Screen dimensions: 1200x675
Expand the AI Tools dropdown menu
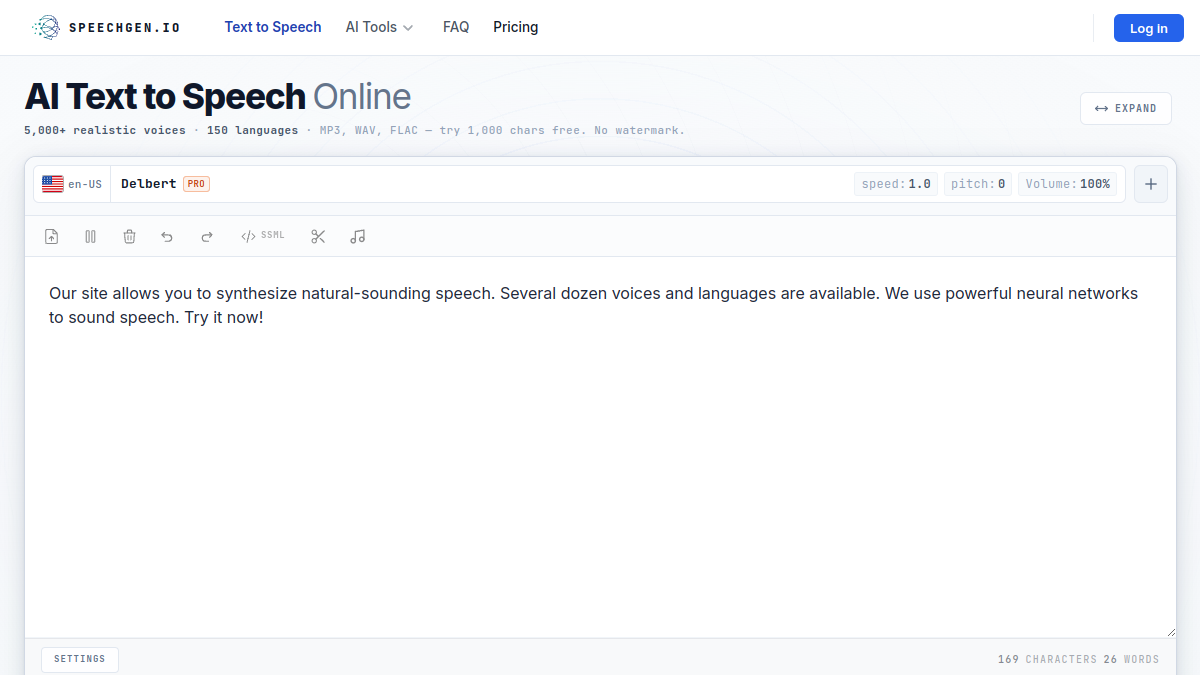(x=379, y=27)
